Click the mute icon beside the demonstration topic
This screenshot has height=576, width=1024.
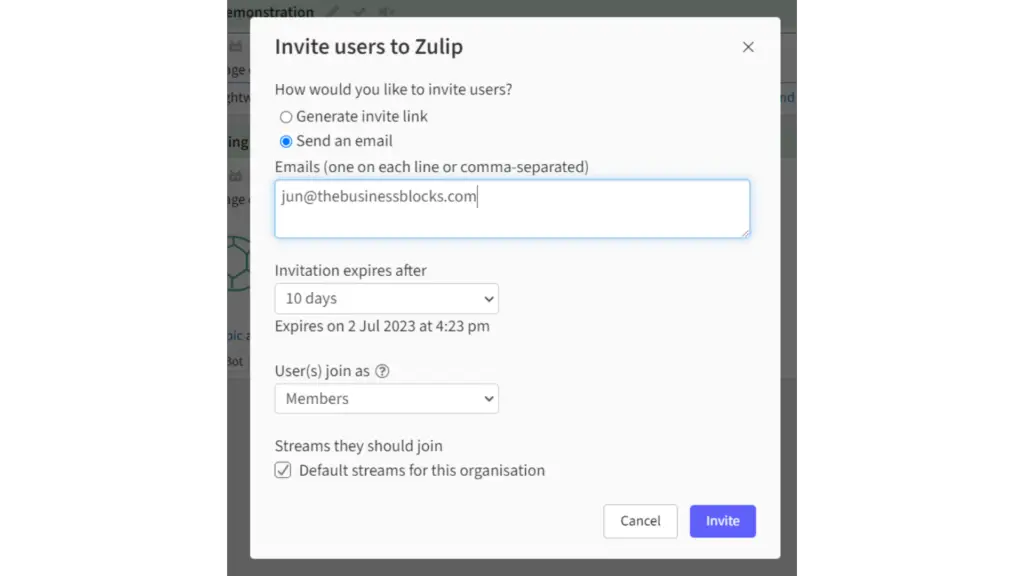(385, 11)
